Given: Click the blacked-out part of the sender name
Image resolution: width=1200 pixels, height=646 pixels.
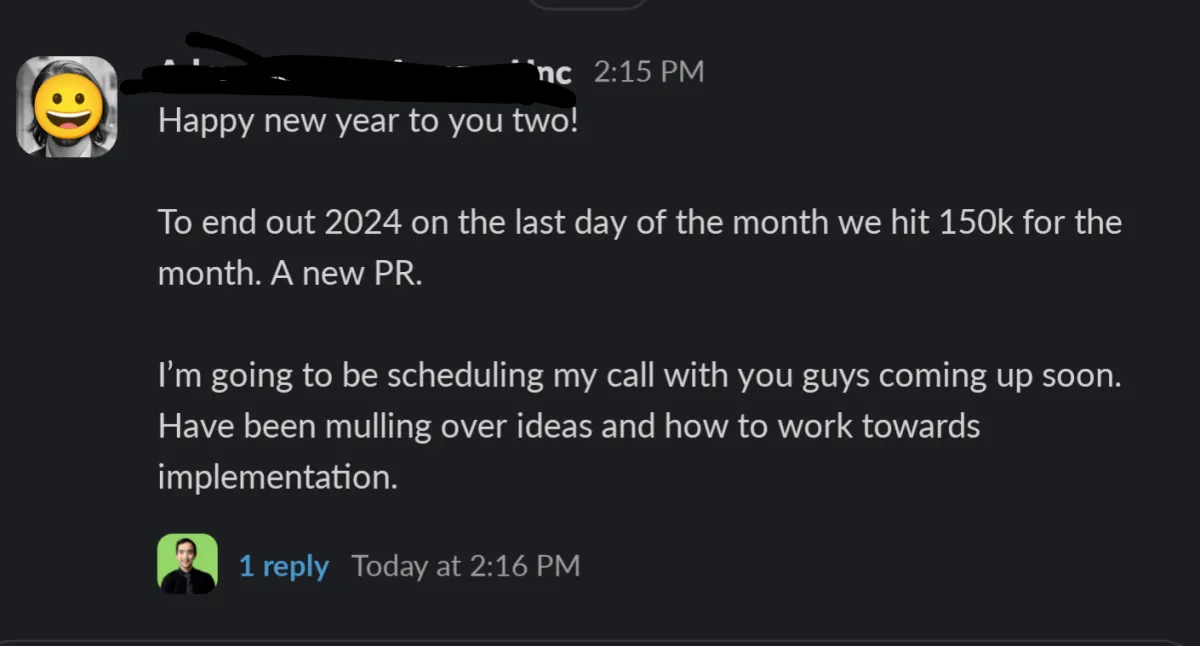Looking at the screenshot, I should point(350,72).
